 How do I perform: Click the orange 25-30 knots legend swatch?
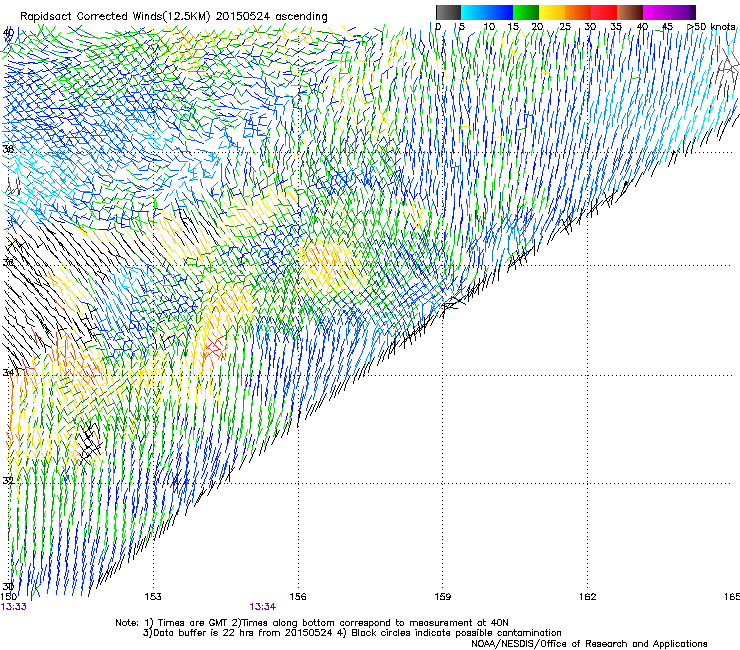pyautogui.click(x=578, y=12)
